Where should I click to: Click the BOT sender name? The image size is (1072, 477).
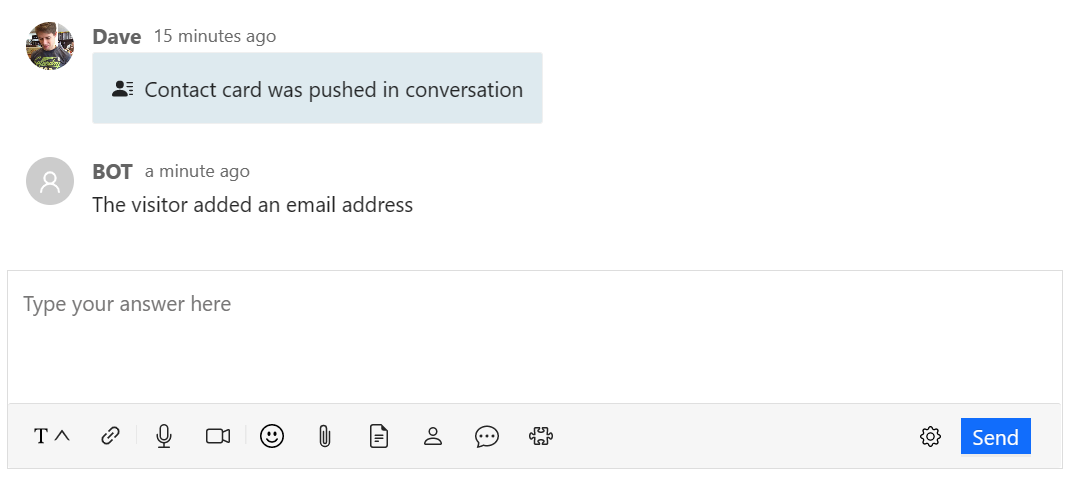pos(112,172)
